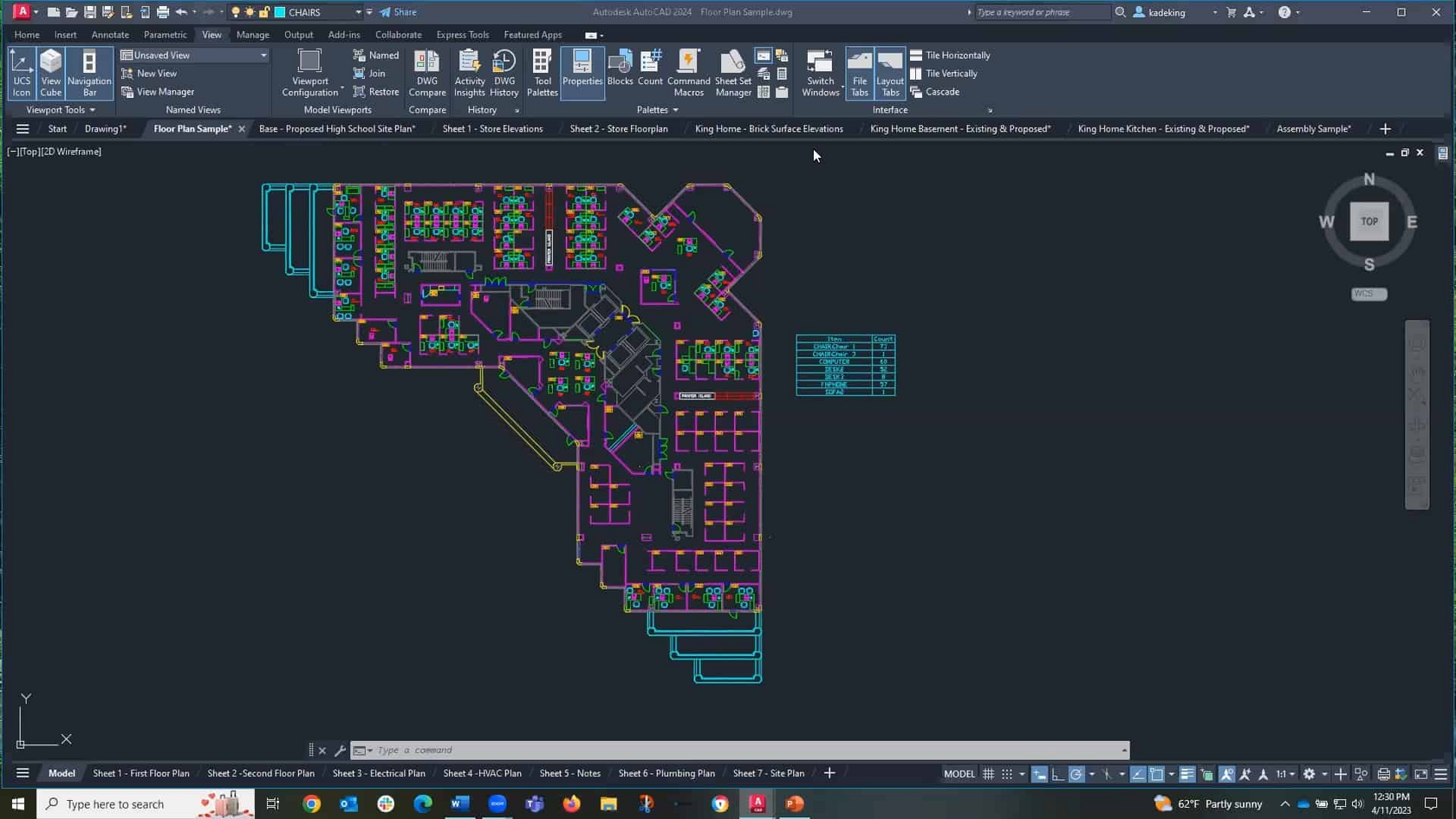Open Activity Insights palette
Viewport: 1456px width, 819px height.
coord(470,73)
